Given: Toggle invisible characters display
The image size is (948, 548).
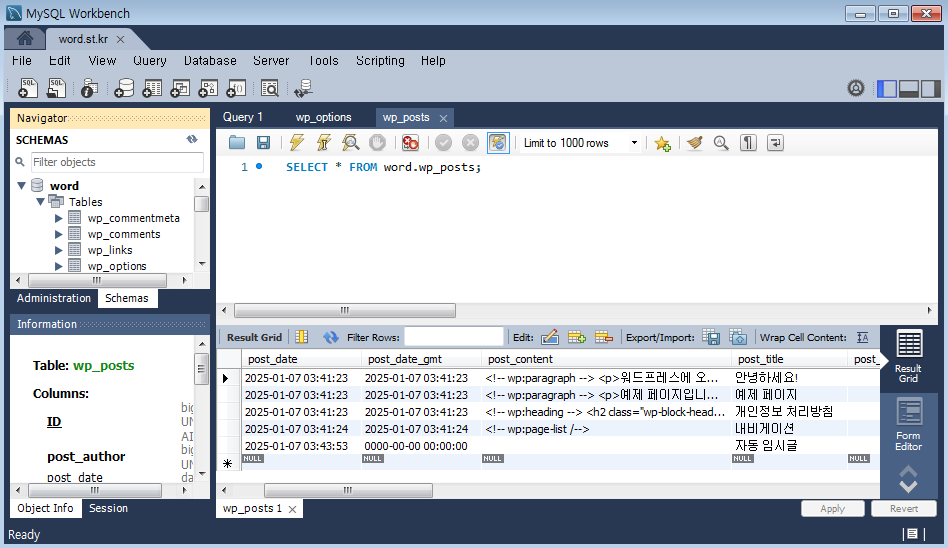Looking at the screenshot, I should click(x=748, y=143).
